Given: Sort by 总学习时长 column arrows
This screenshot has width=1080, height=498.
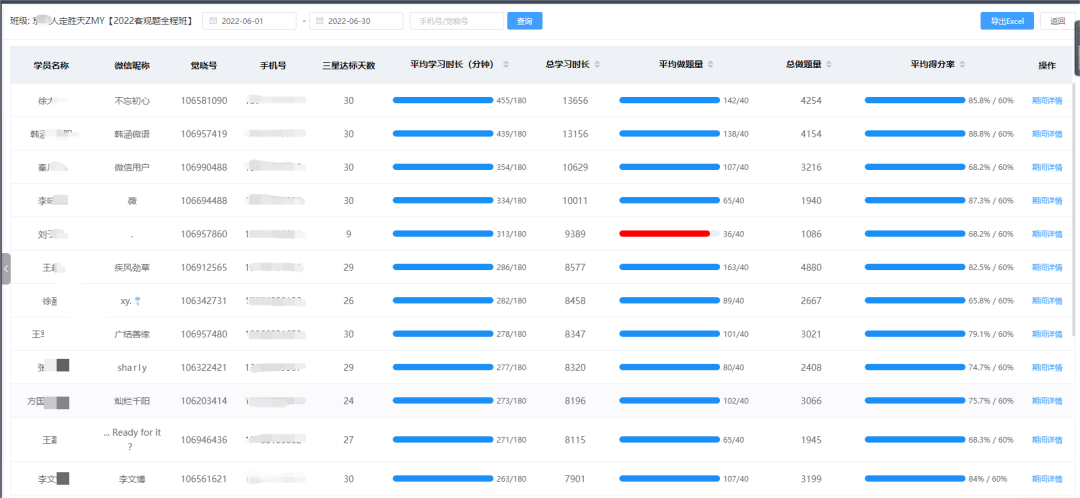Looking at the screenshot, I should (x=597, y=65).
